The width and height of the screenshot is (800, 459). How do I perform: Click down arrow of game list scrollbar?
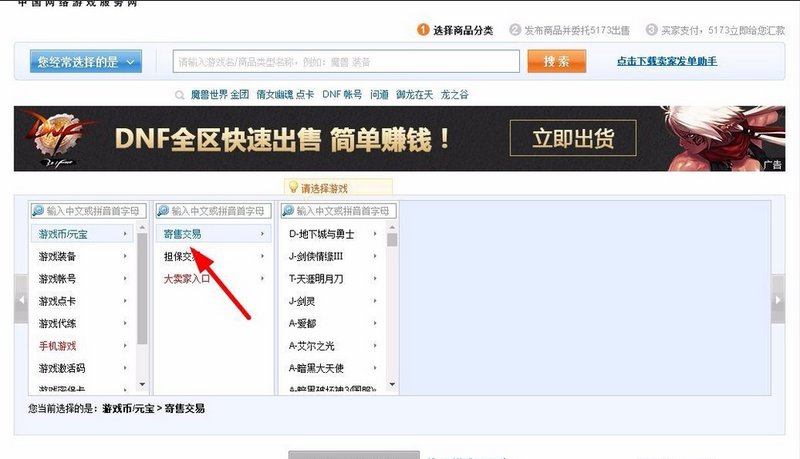pos(392,384)
